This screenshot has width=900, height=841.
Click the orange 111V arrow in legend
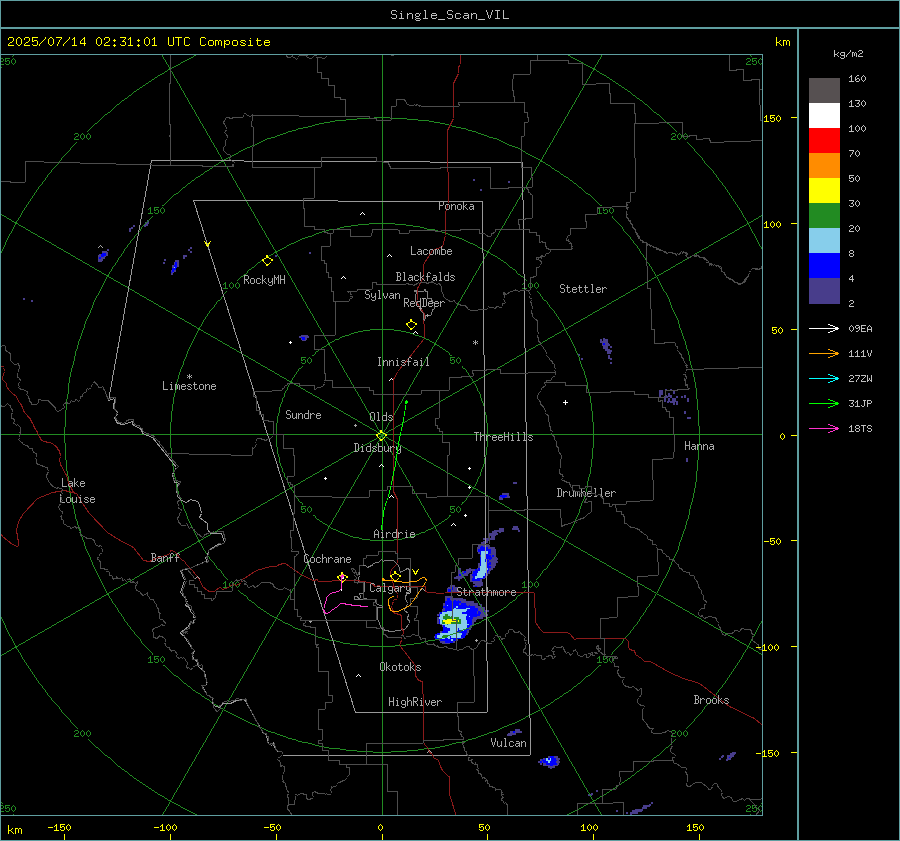[x=824, y=354]
